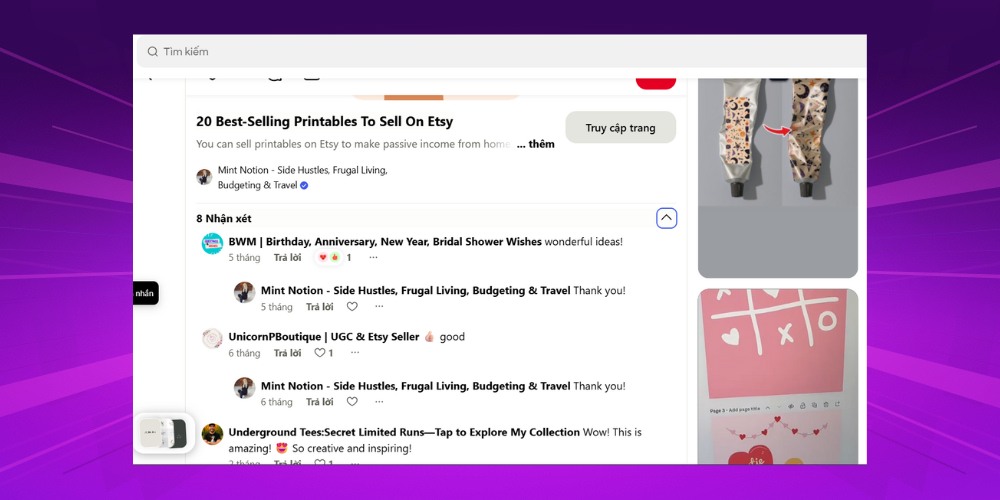Reply to the BWM wonderful ideas comment
Screen dimensions: 1000x500
point(288,258)
